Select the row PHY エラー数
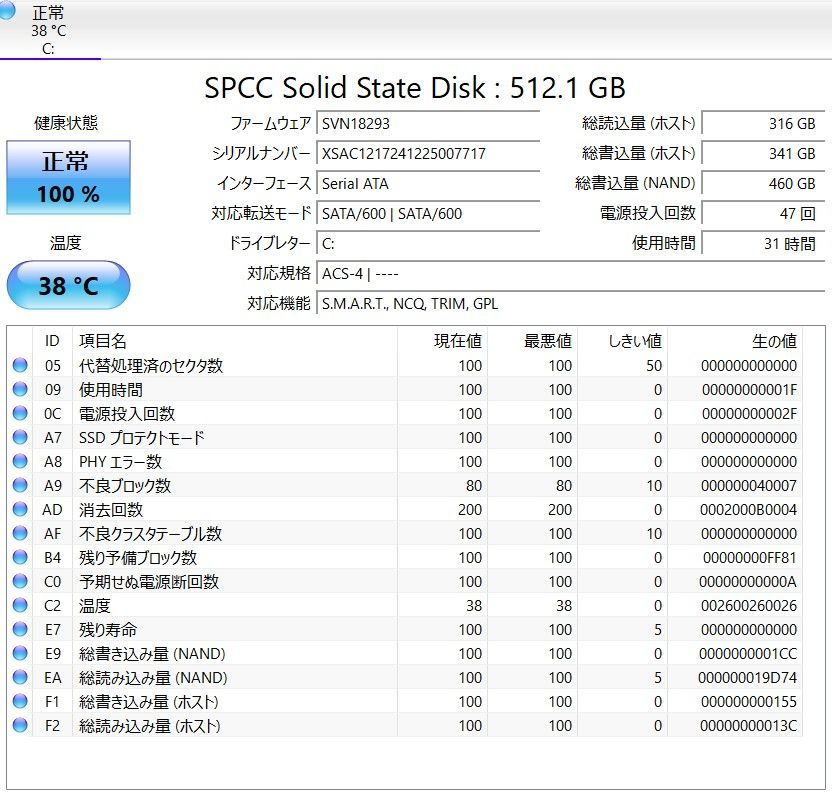The width and height of the screenshot is (832, 797). pyautogui.click(x=404, y=462)
